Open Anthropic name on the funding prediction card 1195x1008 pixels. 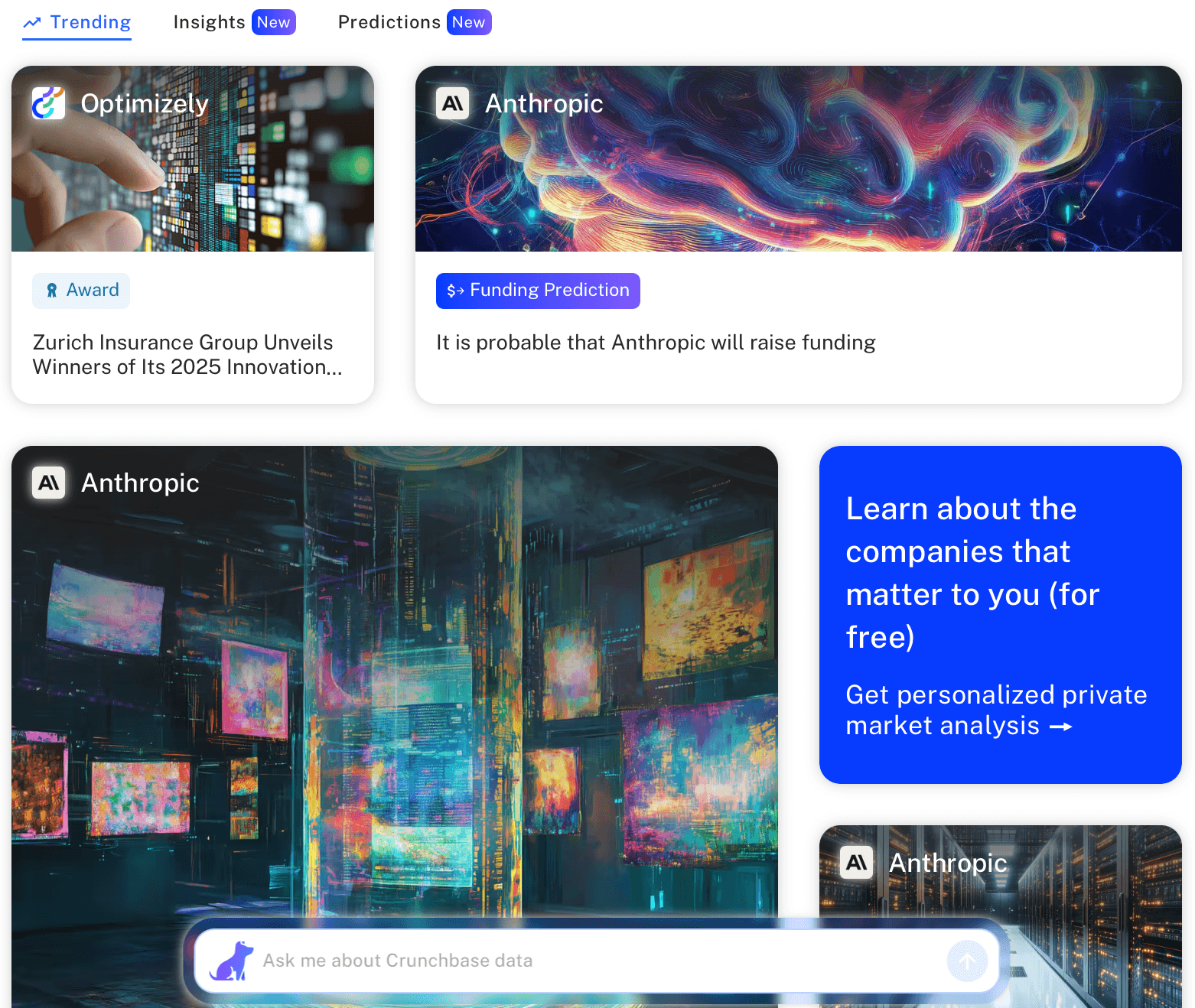point(544,103)
